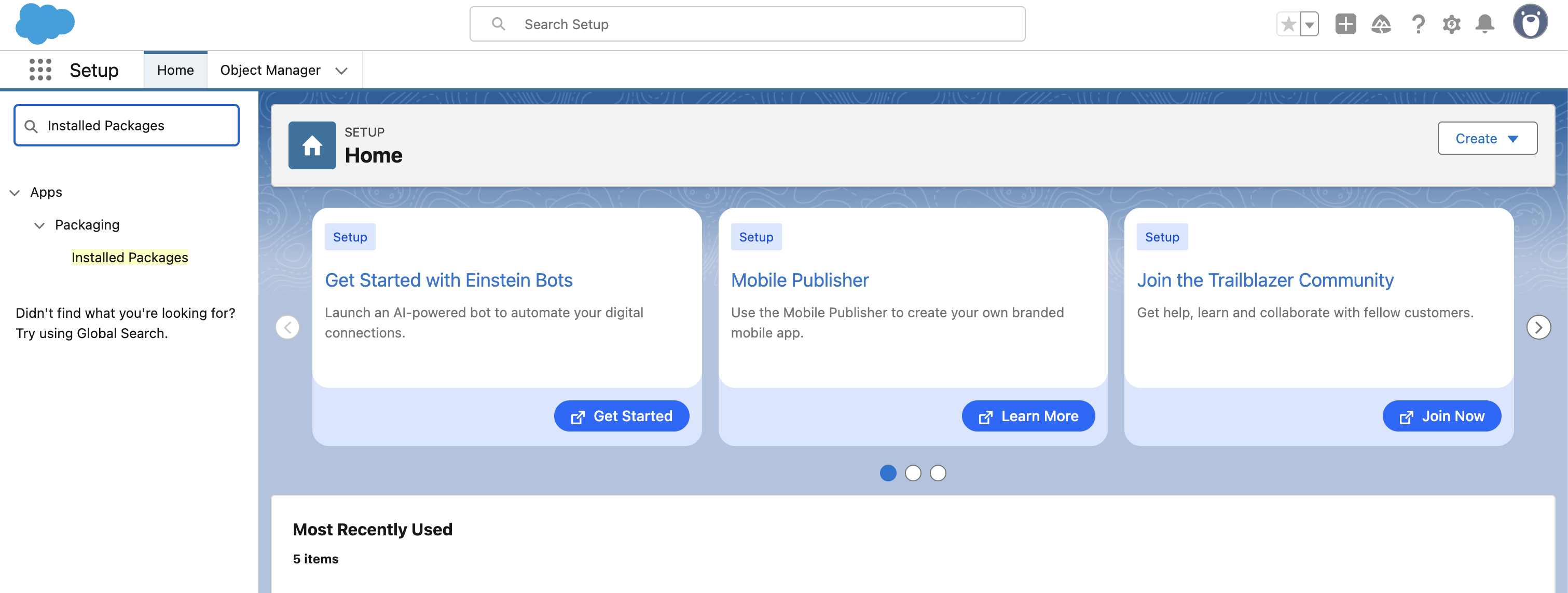Click the favorites star icon
This screenshot has width=1568, height=593.
point(1288,24)
